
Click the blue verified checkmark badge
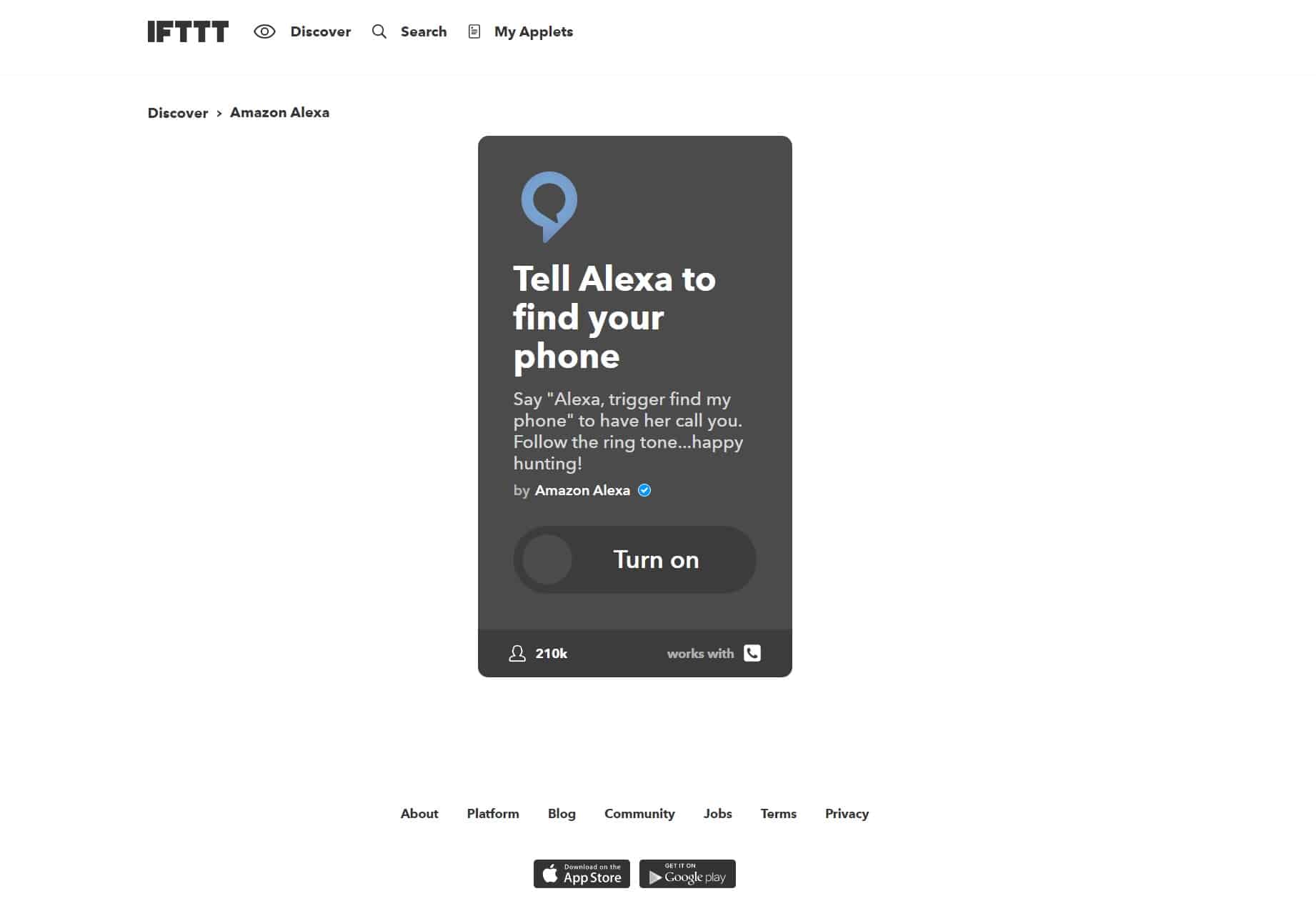pyautogui.click(x=644, y=490)
